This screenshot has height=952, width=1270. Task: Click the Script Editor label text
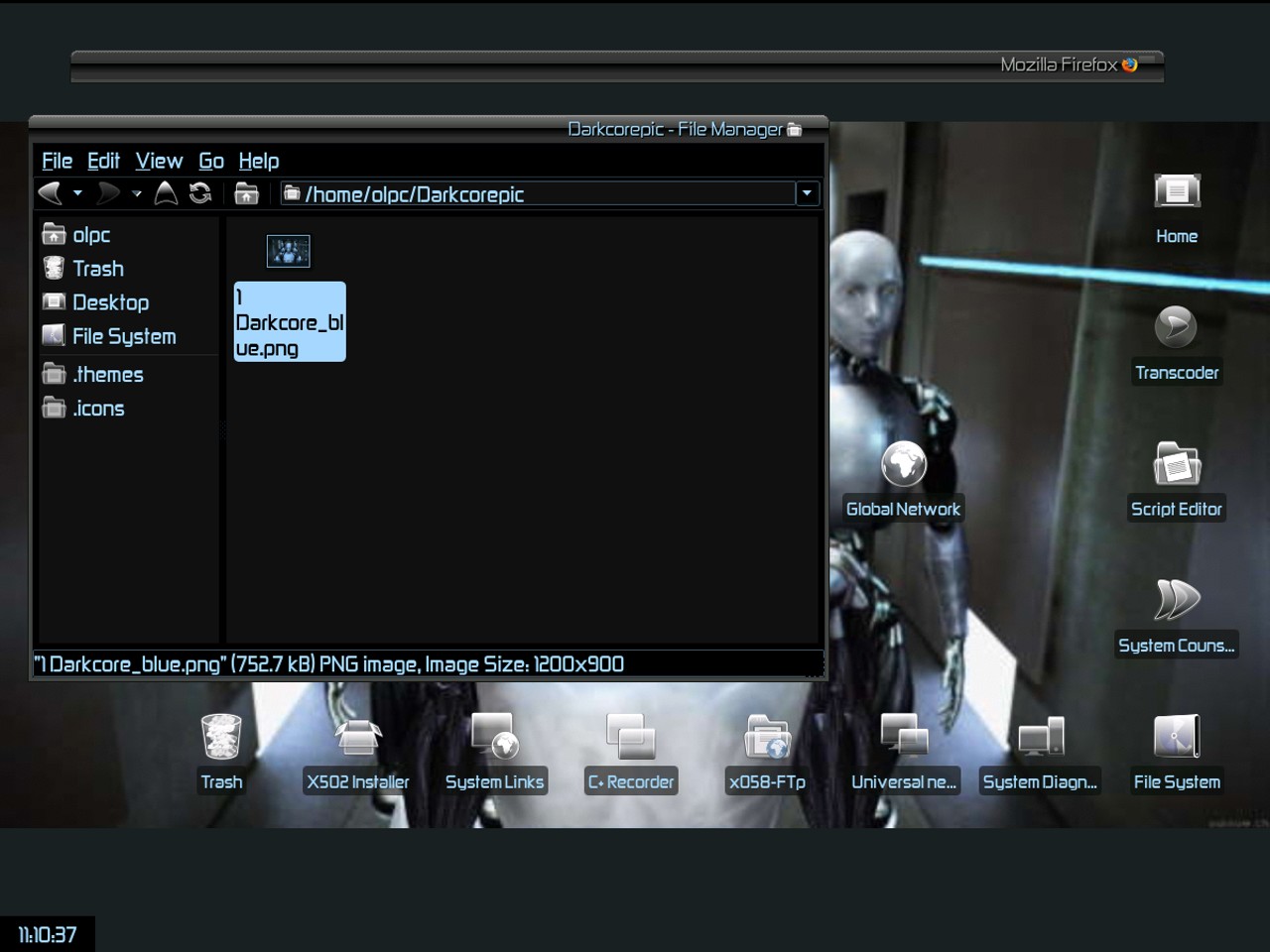[x=1177, y=509]
